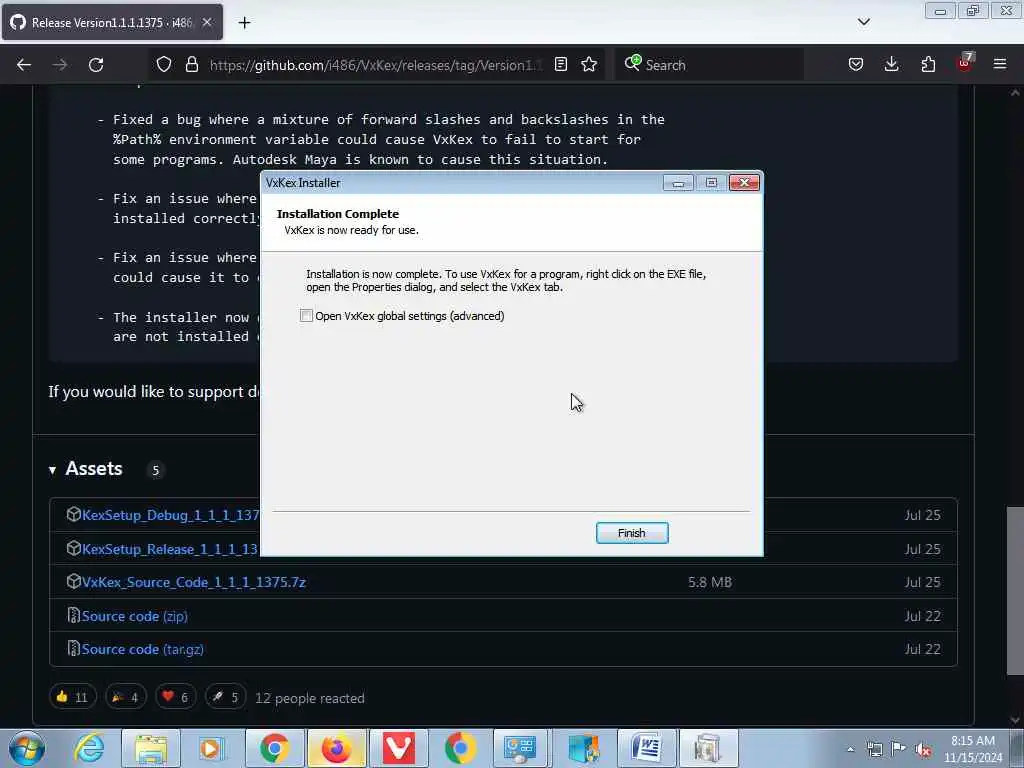Open the uBlock Origin extension icon
1024x768 pixels.
coord(965,63)
